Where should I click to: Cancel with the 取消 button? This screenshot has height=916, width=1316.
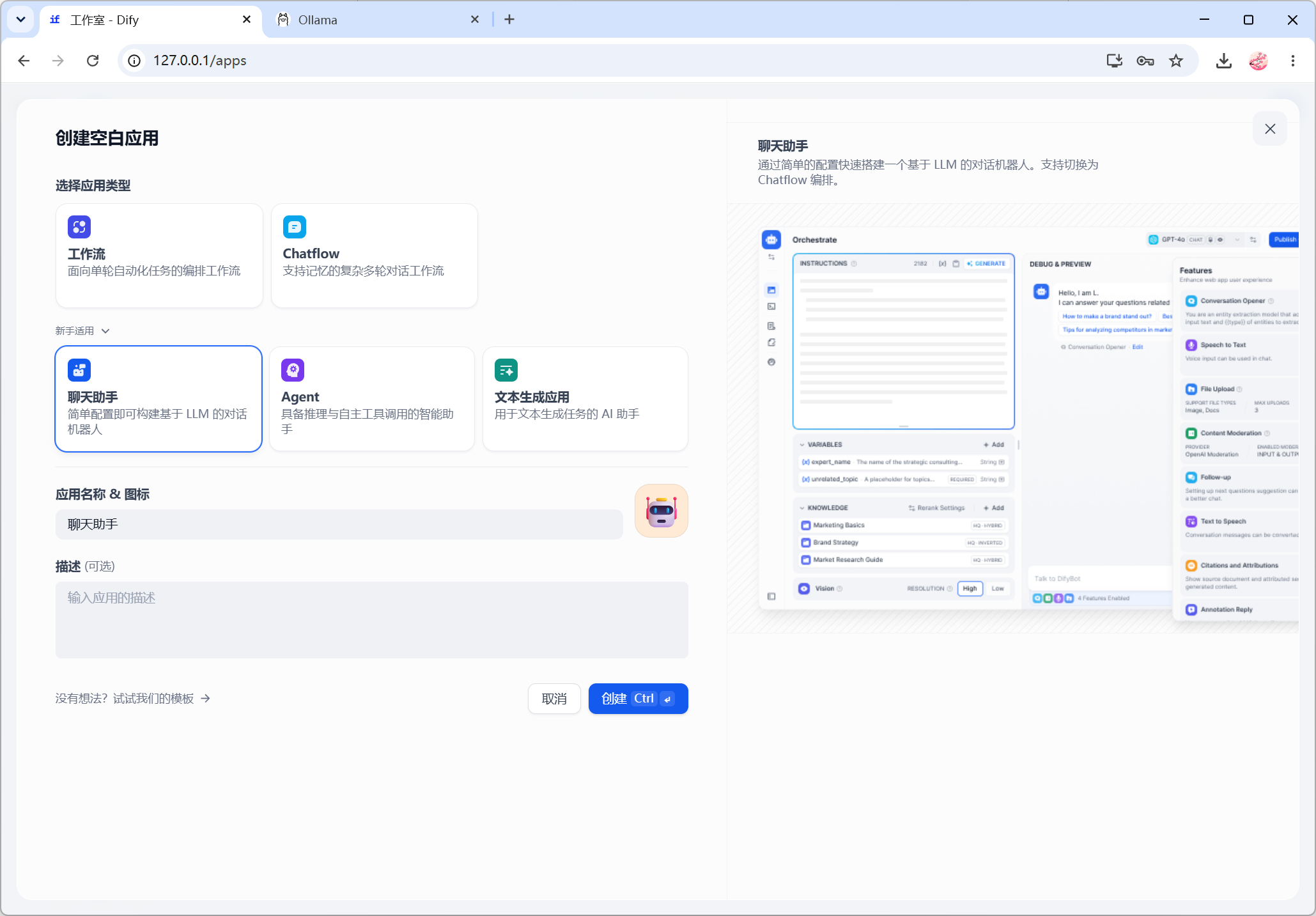(x=554, y=699)
